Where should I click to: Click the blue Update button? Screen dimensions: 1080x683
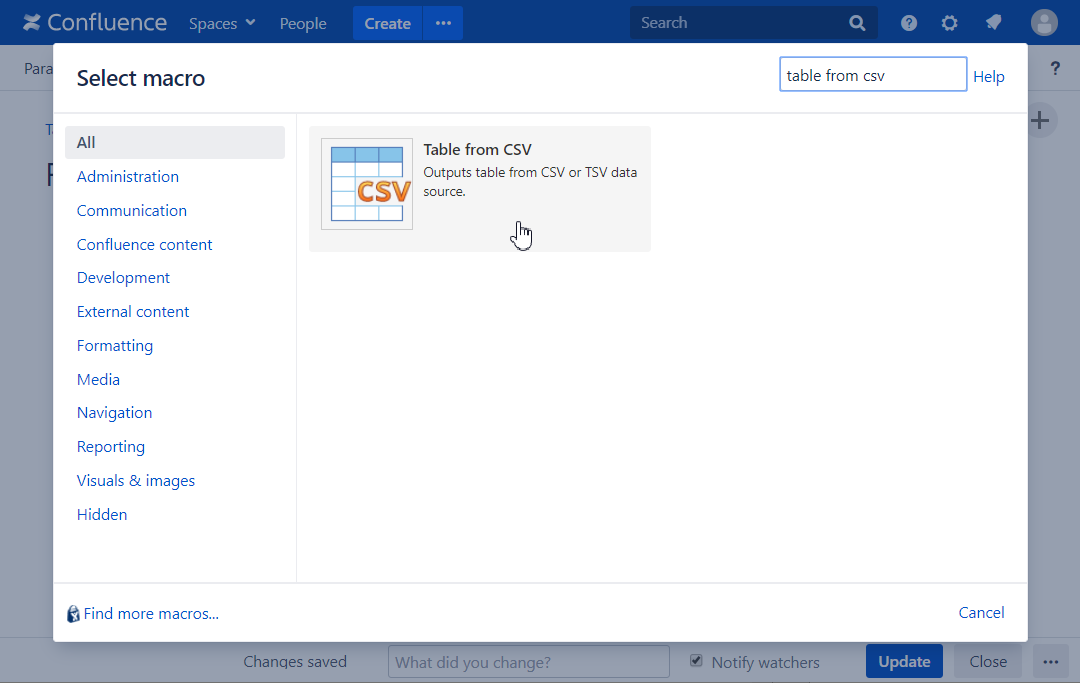904,661
